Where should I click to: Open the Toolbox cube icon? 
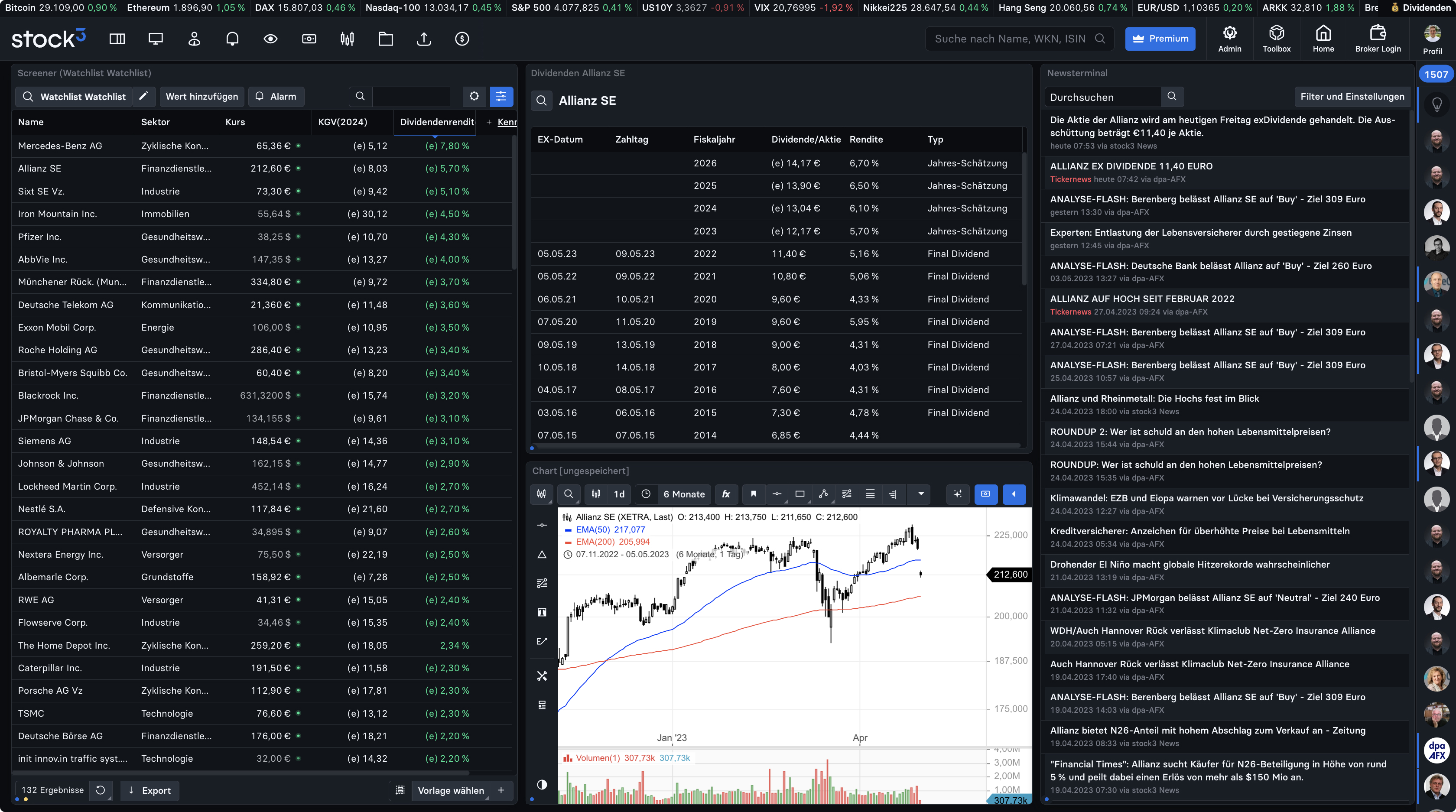click(x=1276, y=39)
